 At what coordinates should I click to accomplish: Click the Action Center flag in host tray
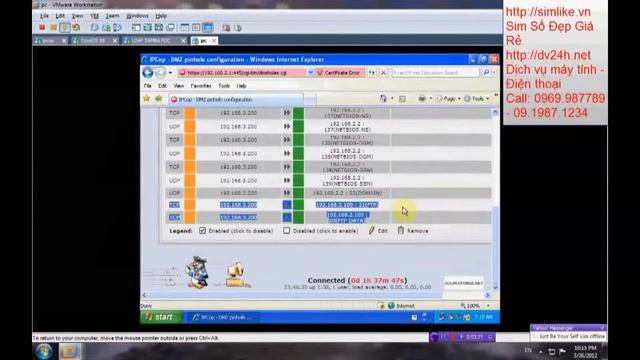562,351
